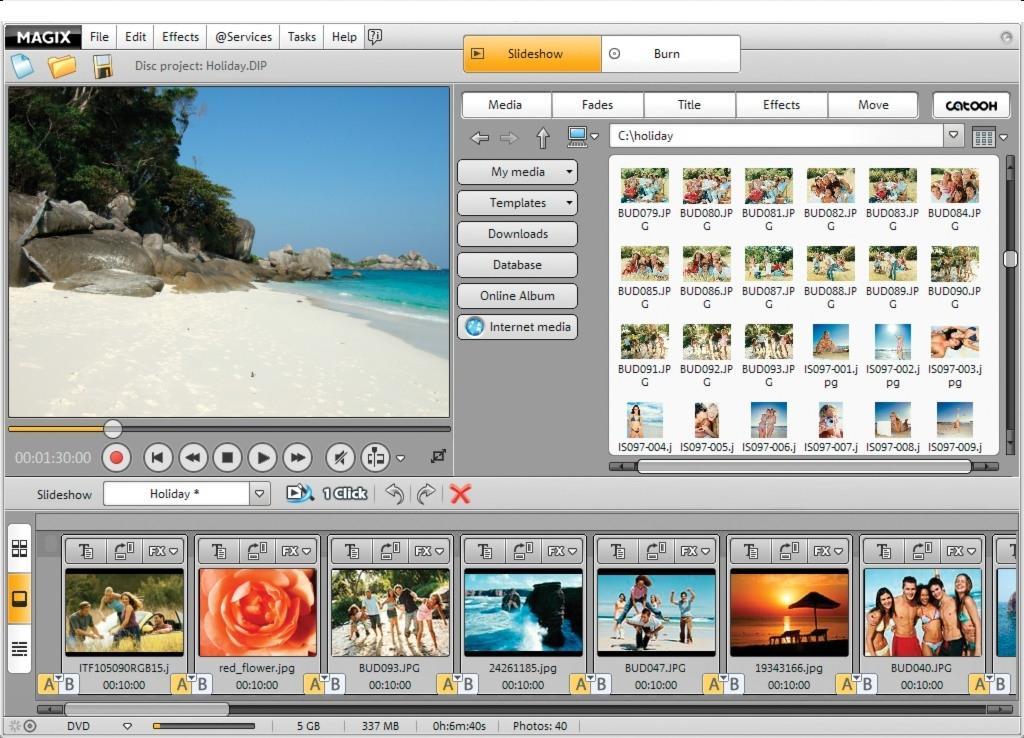Go up one folder level arrow
The height and width of the screenshot is (738, 1024).
[x=543, y=137]
